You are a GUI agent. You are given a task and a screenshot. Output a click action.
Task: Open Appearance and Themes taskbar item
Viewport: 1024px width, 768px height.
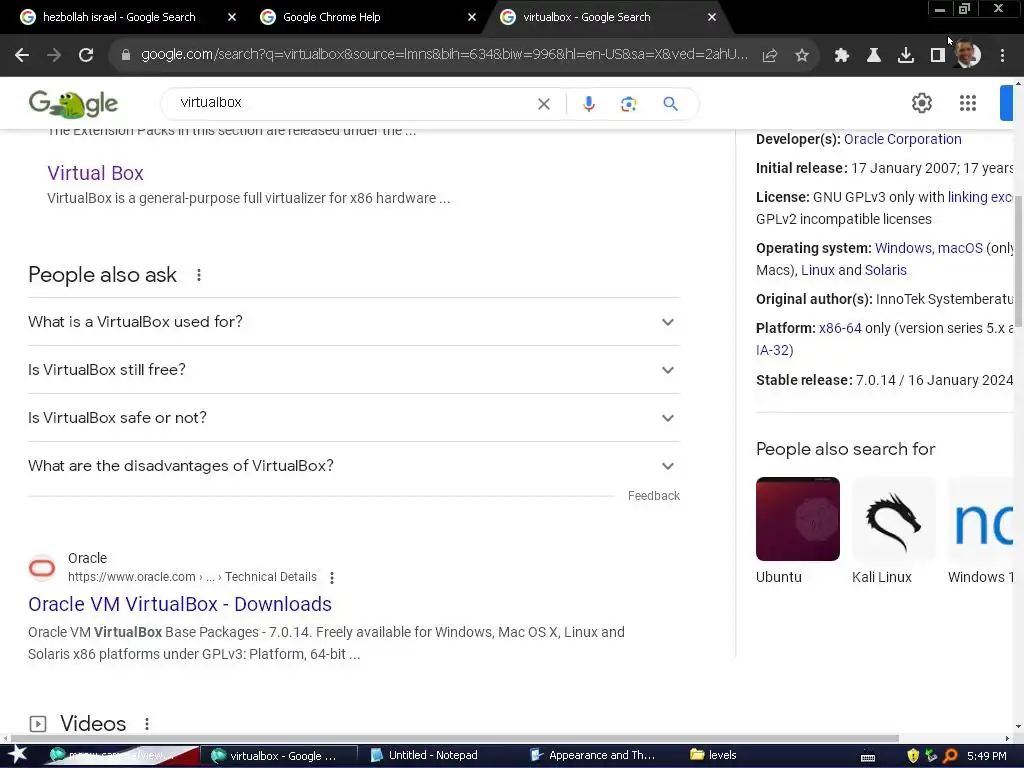(594, 756)
